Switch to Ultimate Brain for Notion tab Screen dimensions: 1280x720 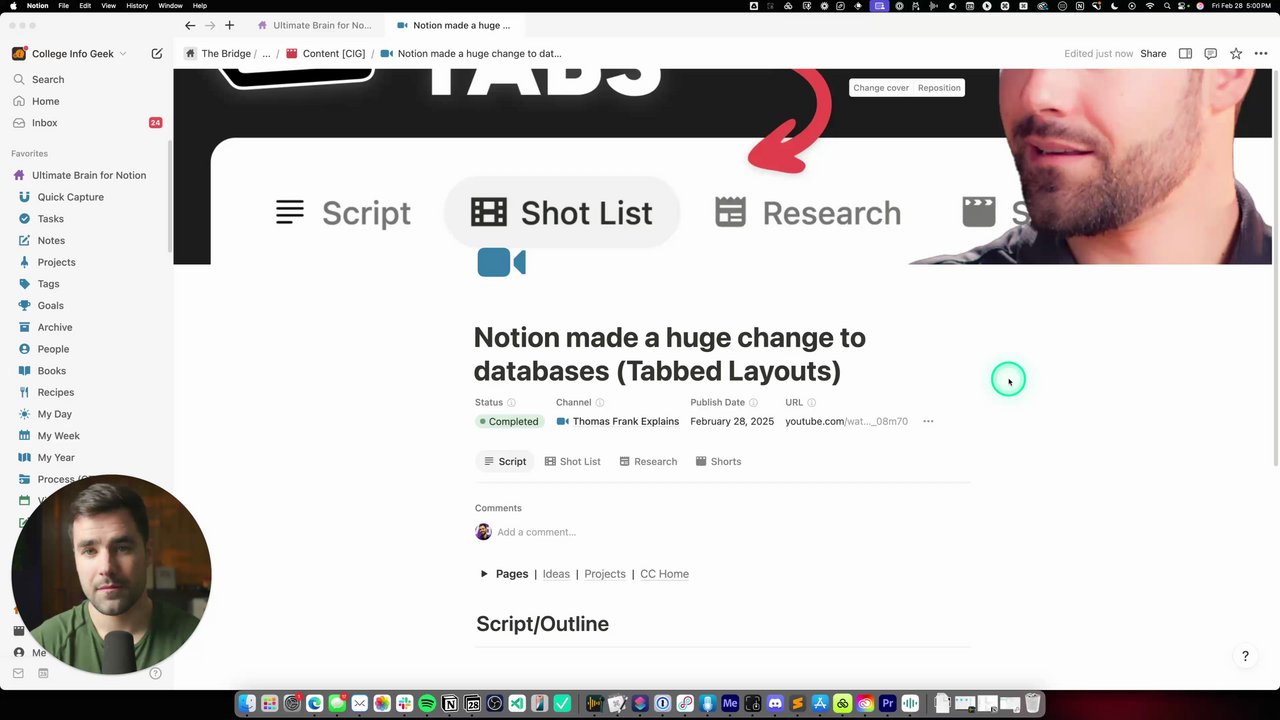point(314,25)
